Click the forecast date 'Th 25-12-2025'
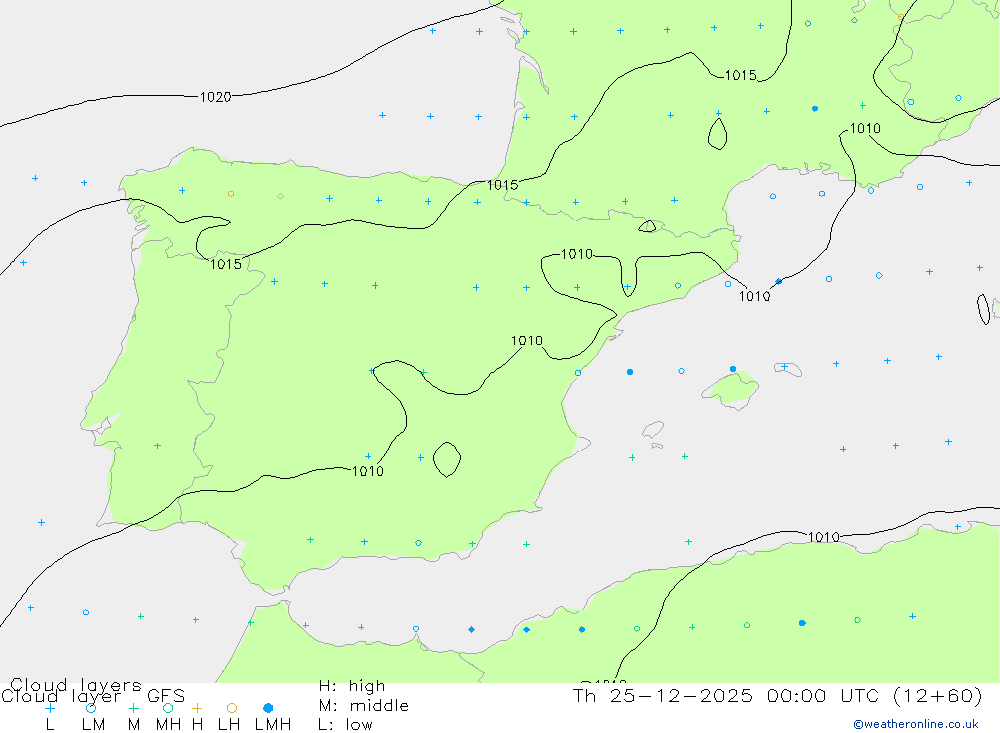The width and height of the screenshot is (1000, 733). [663, 695]
